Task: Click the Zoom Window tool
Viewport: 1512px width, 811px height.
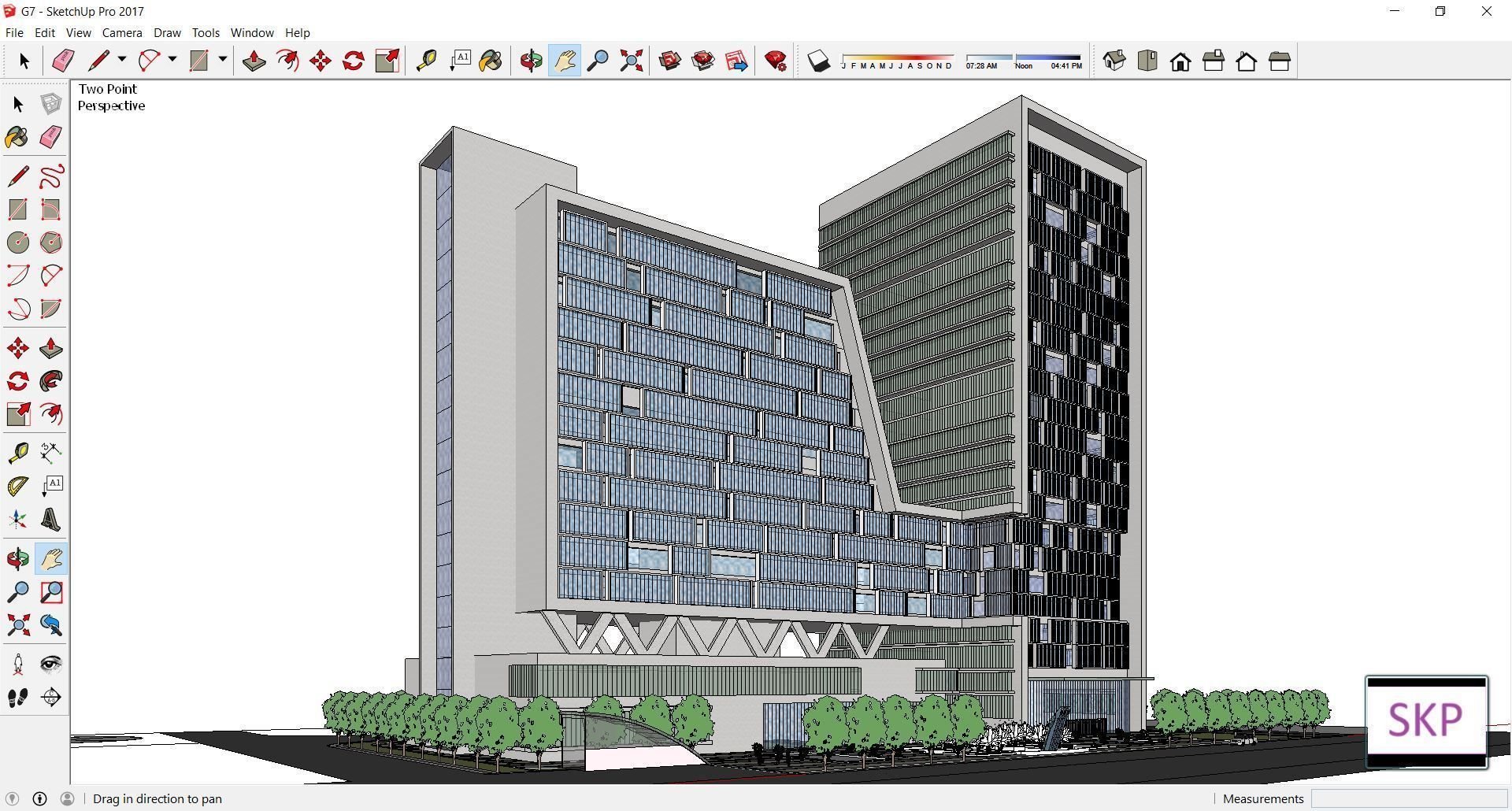Action: point(51,592)
